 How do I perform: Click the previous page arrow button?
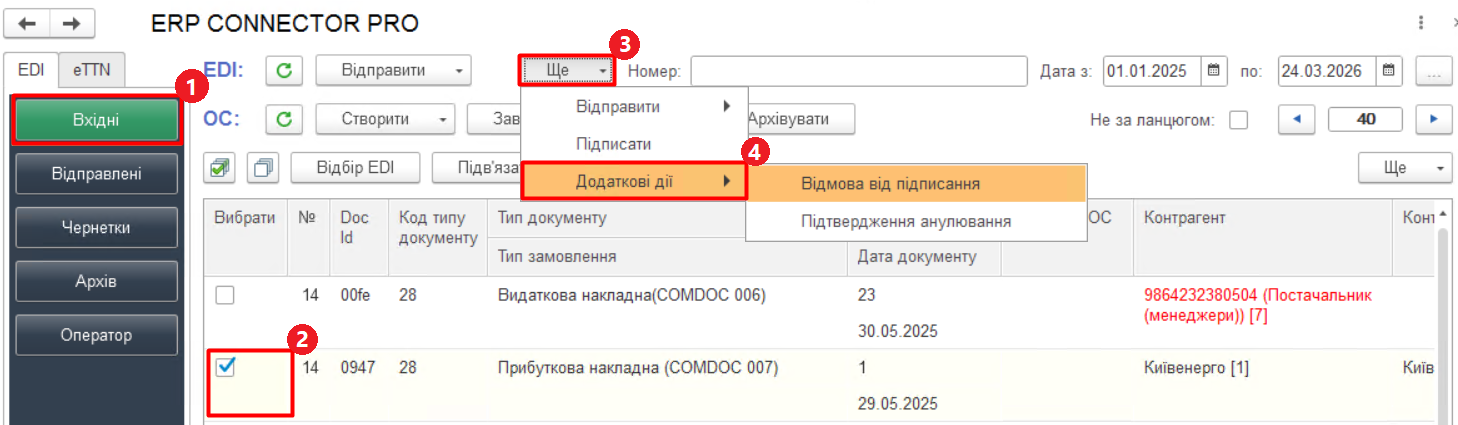[x=1297, y=120]
